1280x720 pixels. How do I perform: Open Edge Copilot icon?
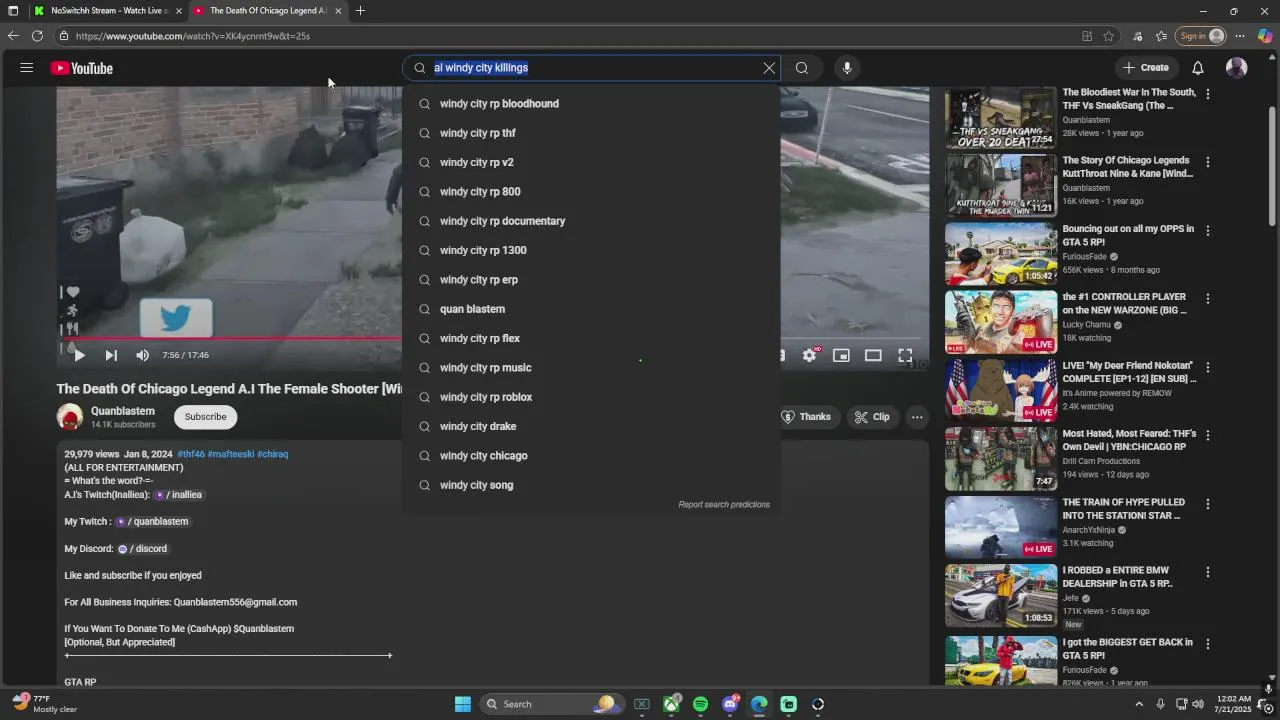tap(1265, 36)
